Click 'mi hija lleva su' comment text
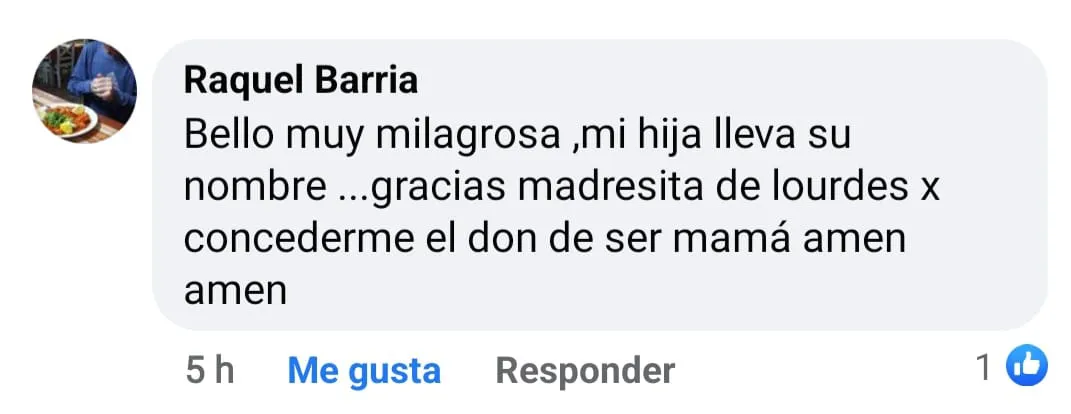 click(x=714, y=136)
